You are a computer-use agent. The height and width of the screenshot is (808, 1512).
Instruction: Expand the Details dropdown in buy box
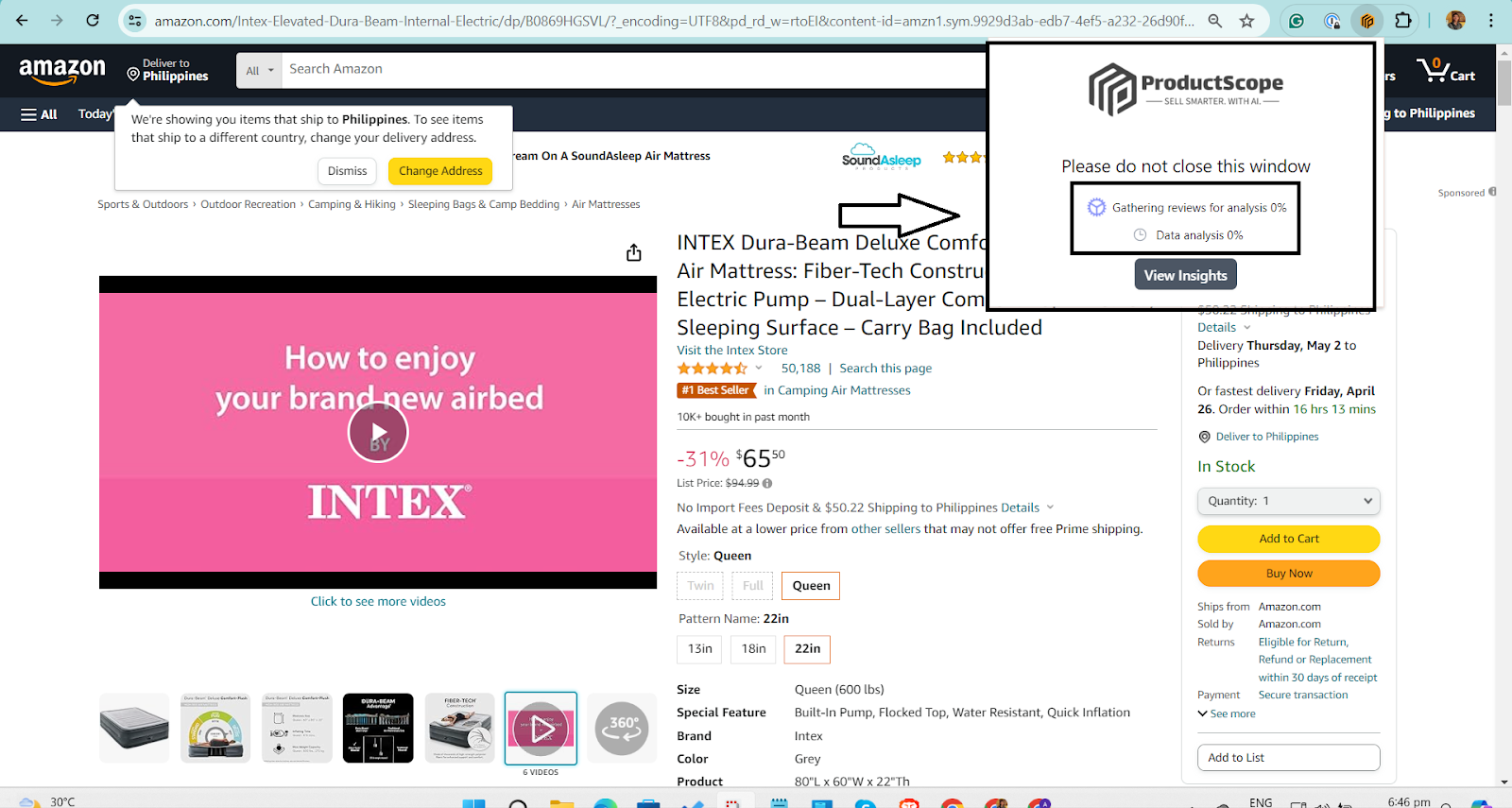[1224, 328]
